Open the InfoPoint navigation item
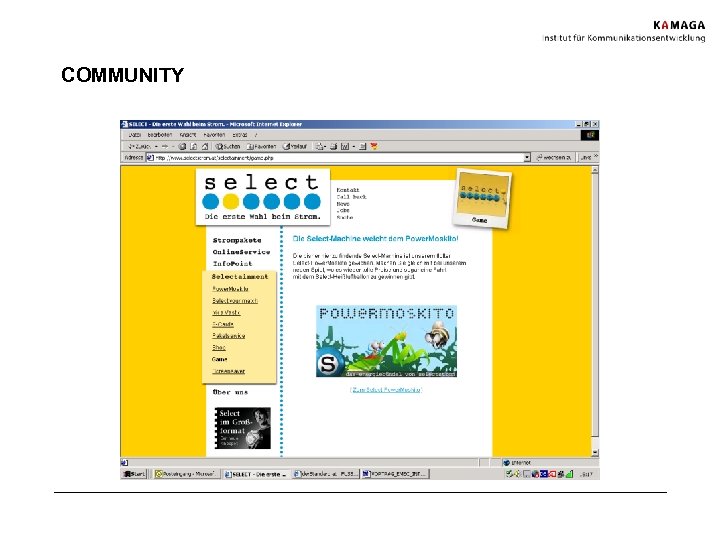Image resolution: width=720 pixels, height=540 pixels. pyautogui.click(x=232, y=264)
